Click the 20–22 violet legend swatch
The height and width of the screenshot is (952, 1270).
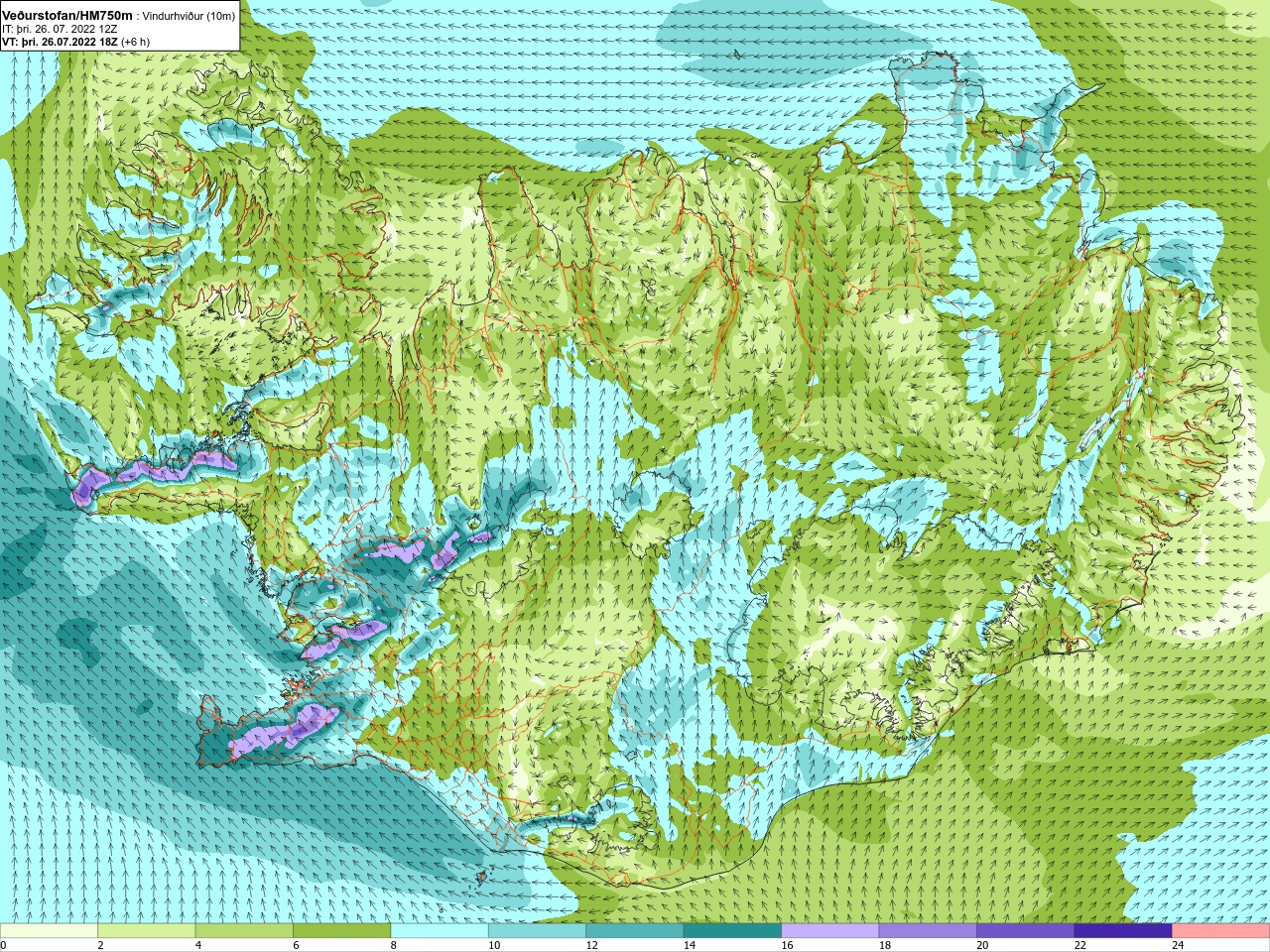(x=1025, y=931)
